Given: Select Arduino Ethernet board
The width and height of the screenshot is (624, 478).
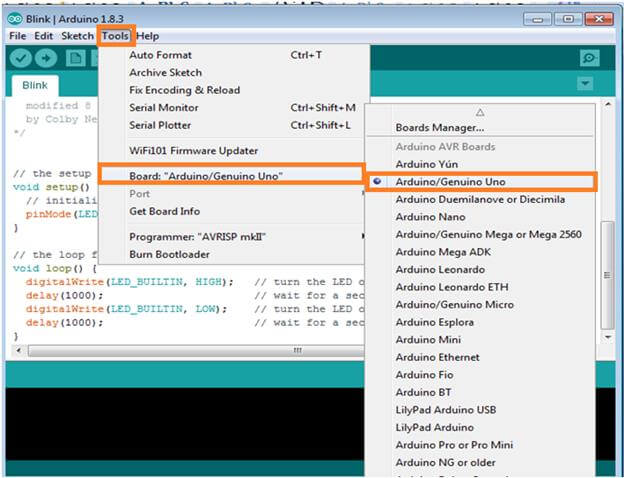Looking at the screenshot, I should (481, 357).
